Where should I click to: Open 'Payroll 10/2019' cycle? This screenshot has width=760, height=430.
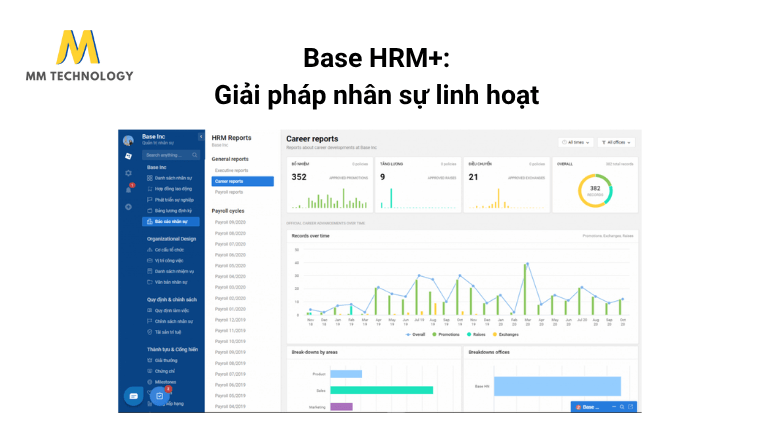[x=230, y=341]
